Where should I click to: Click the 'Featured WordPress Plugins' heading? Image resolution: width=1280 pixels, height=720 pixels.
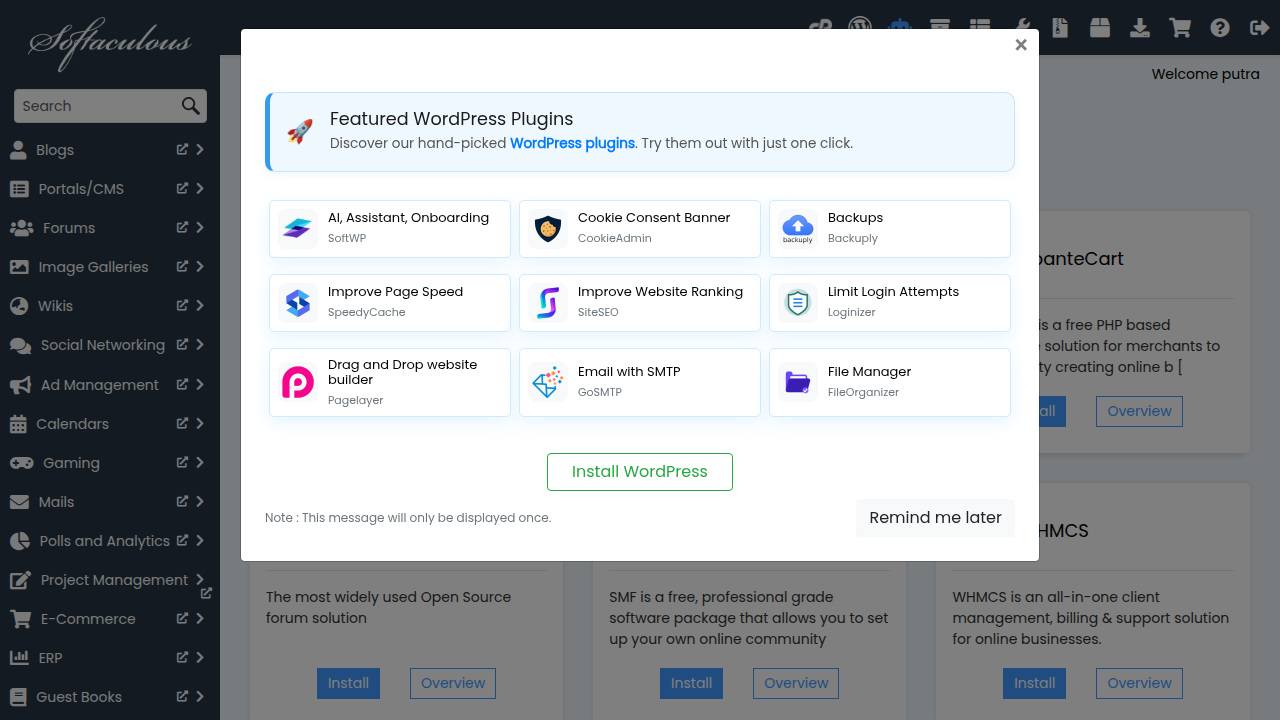pyautogui.click(x=451, y=119)
